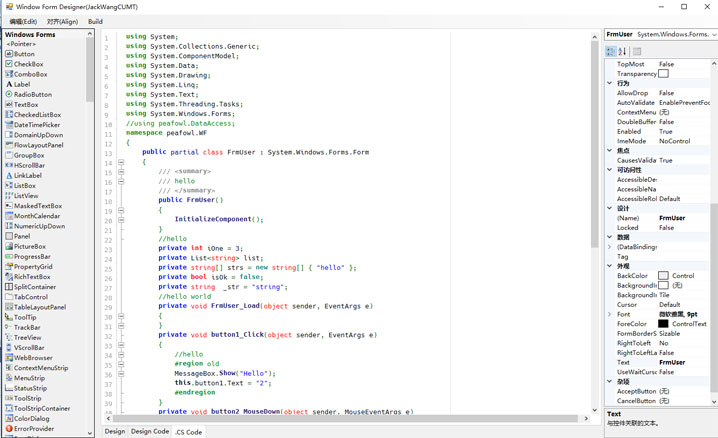Click the code editor horizontal scrollbar
Screen dimensions: 718x438
[x=346, y=418]
